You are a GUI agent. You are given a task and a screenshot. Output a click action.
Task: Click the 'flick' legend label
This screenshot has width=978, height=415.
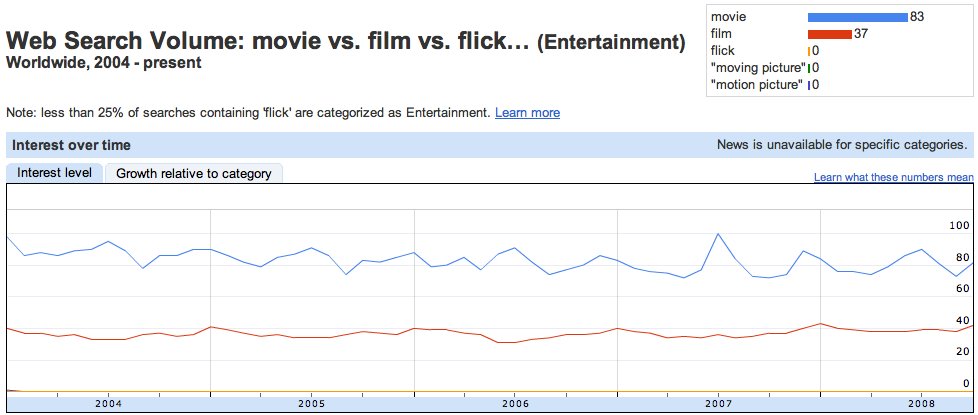(723, 51)
